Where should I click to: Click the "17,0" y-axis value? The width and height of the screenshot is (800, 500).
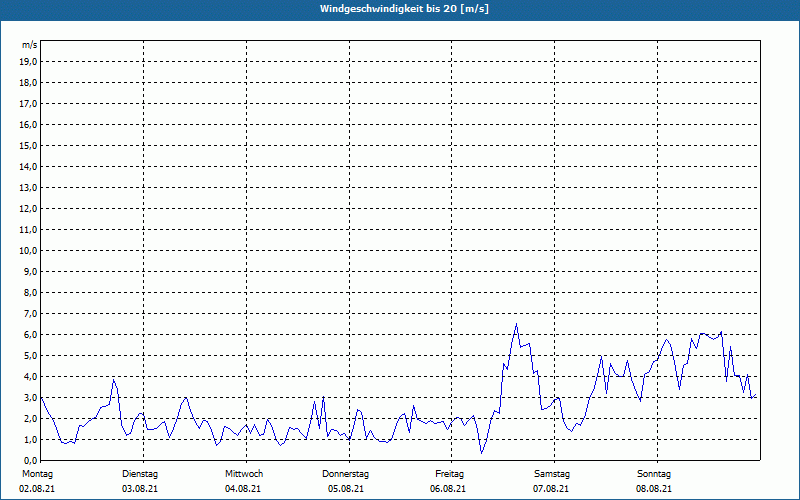29,104
